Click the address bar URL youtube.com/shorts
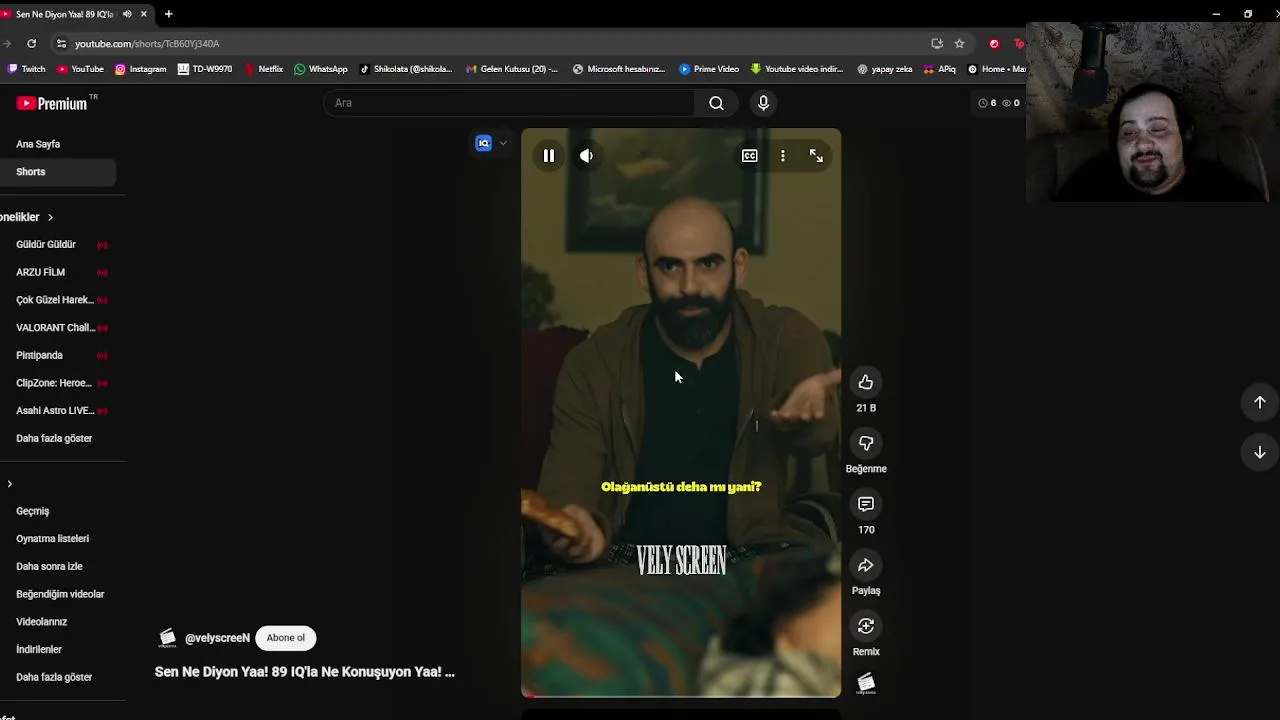This screenshot has width=1280, height=720. click(x=147, y=44)
